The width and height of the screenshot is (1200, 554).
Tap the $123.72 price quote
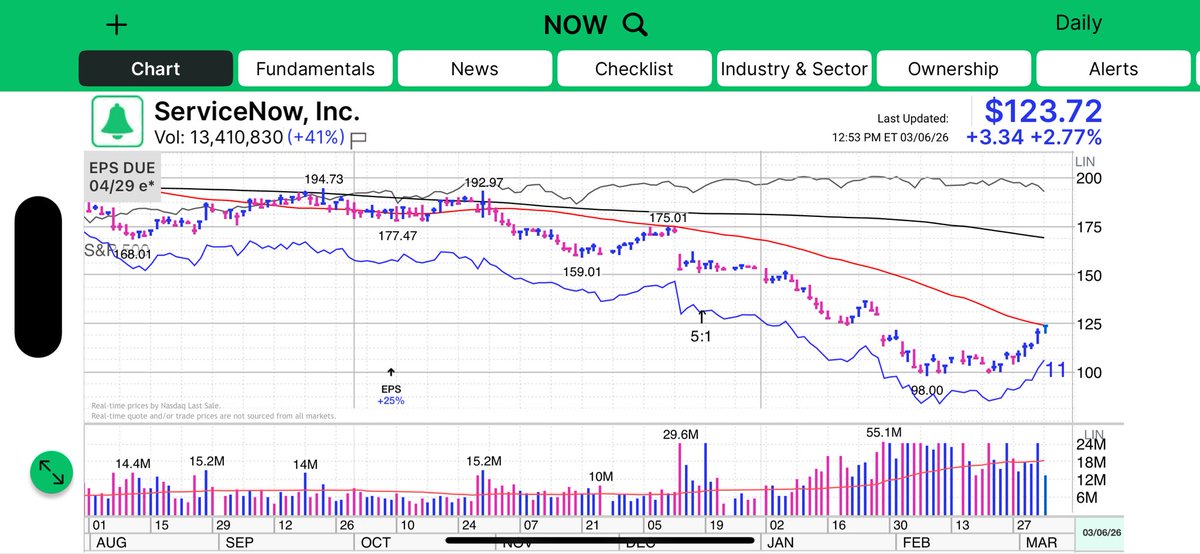(x=1043, y=110)
